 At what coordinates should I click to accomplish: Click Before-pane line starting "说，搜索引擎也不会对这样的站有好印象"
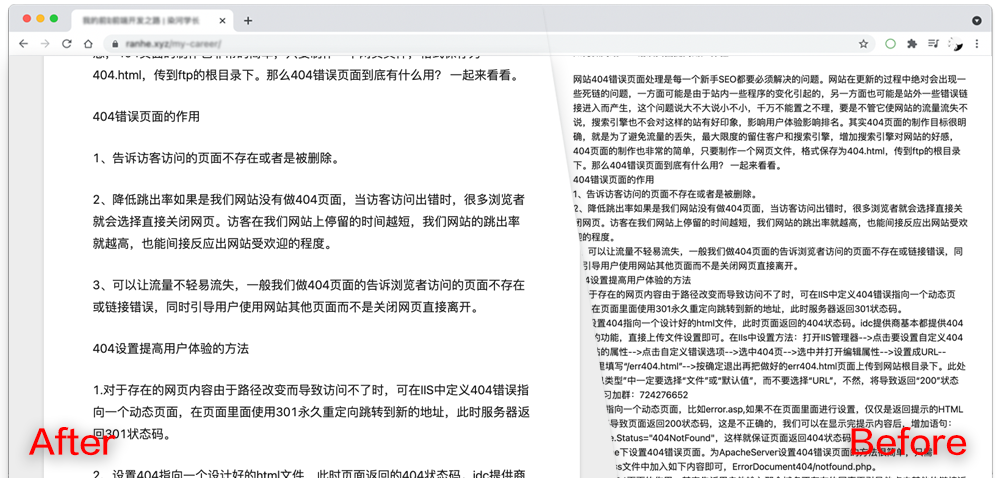(770, 123)
